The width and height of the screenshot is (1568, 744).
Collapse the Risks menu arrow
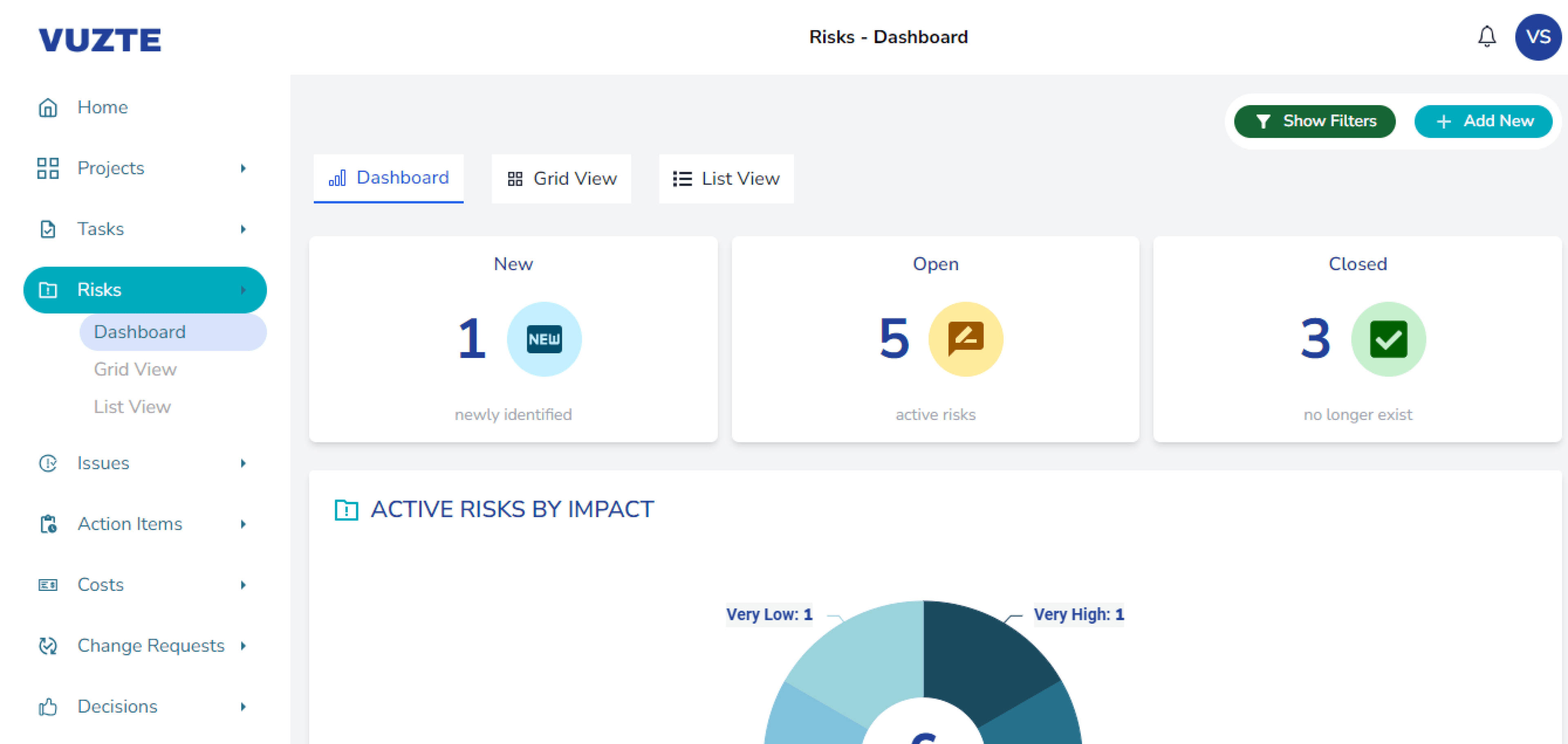243,290
